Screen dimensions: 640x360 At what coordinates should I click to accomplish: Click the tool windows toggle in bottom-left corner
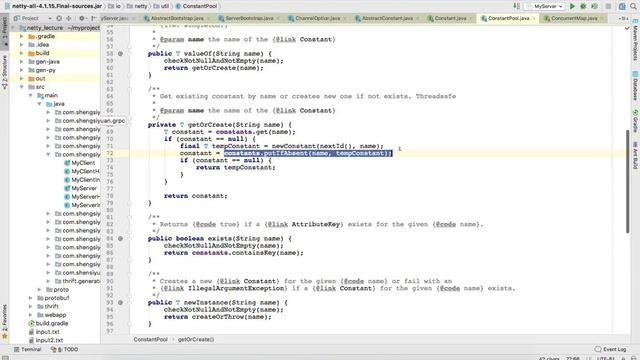click(5, 358)
